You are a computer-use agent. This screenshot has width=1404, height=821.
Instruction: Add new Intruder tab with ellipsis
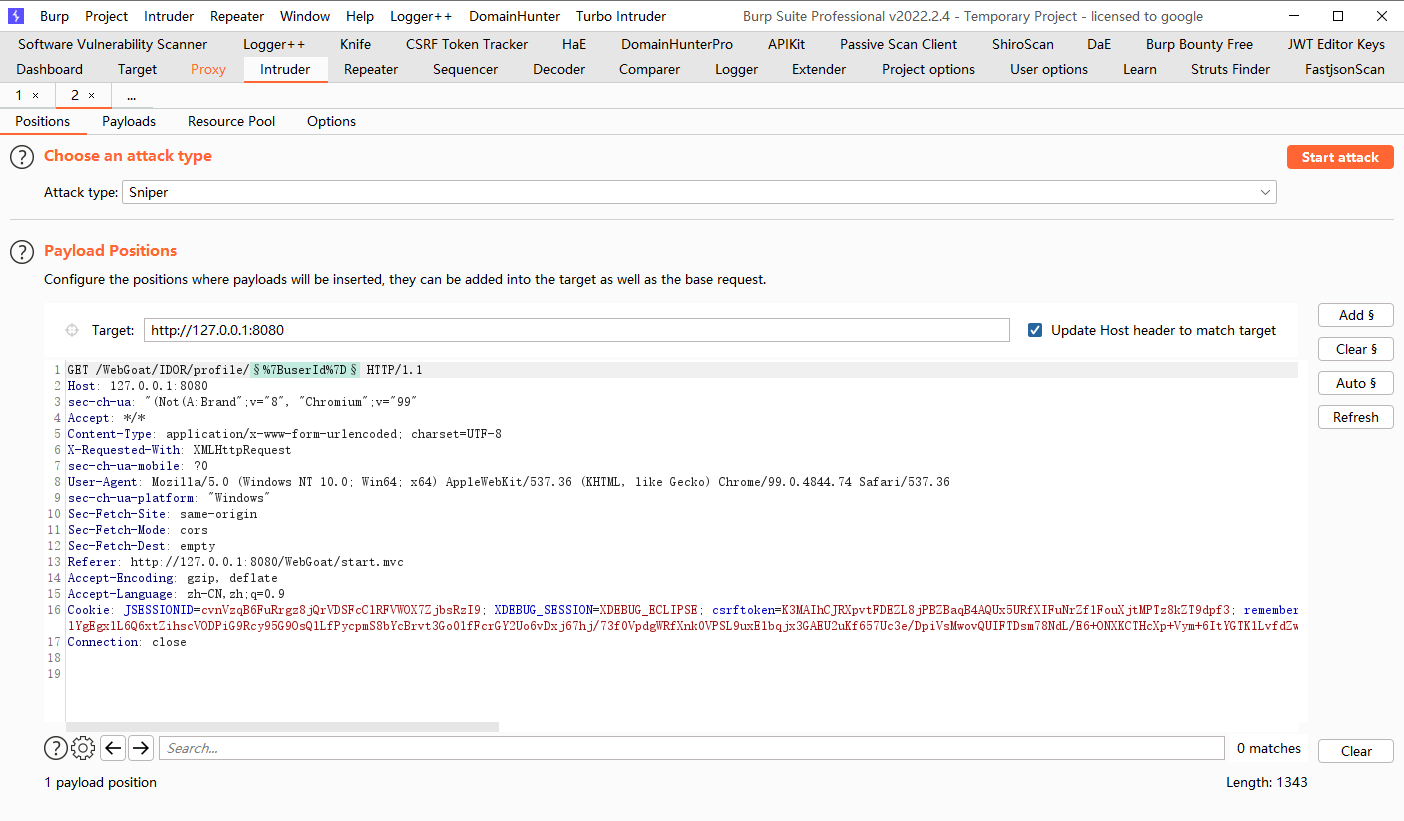point(131,95)
